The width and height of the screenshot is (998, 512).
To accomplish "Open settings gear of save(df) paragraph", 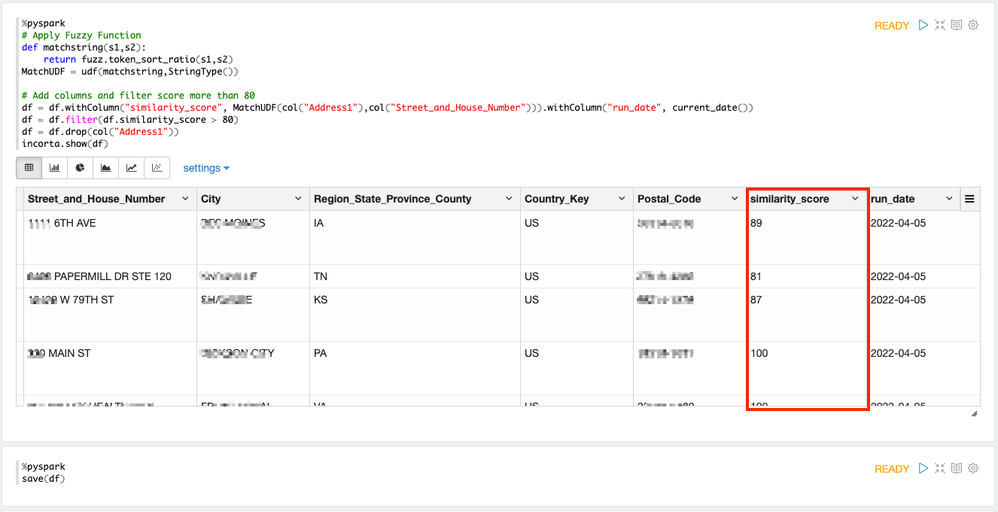I will pos(973,469).
